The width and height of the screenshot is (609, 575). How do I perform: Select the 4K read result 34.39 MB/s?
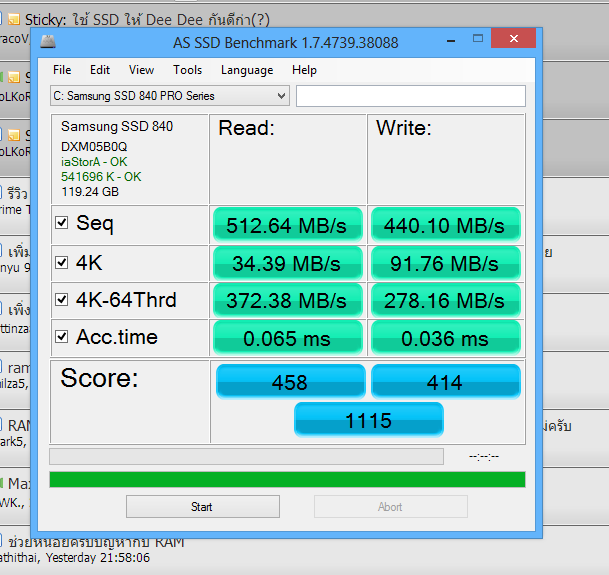pyautogui.click(x=287, y=263)
